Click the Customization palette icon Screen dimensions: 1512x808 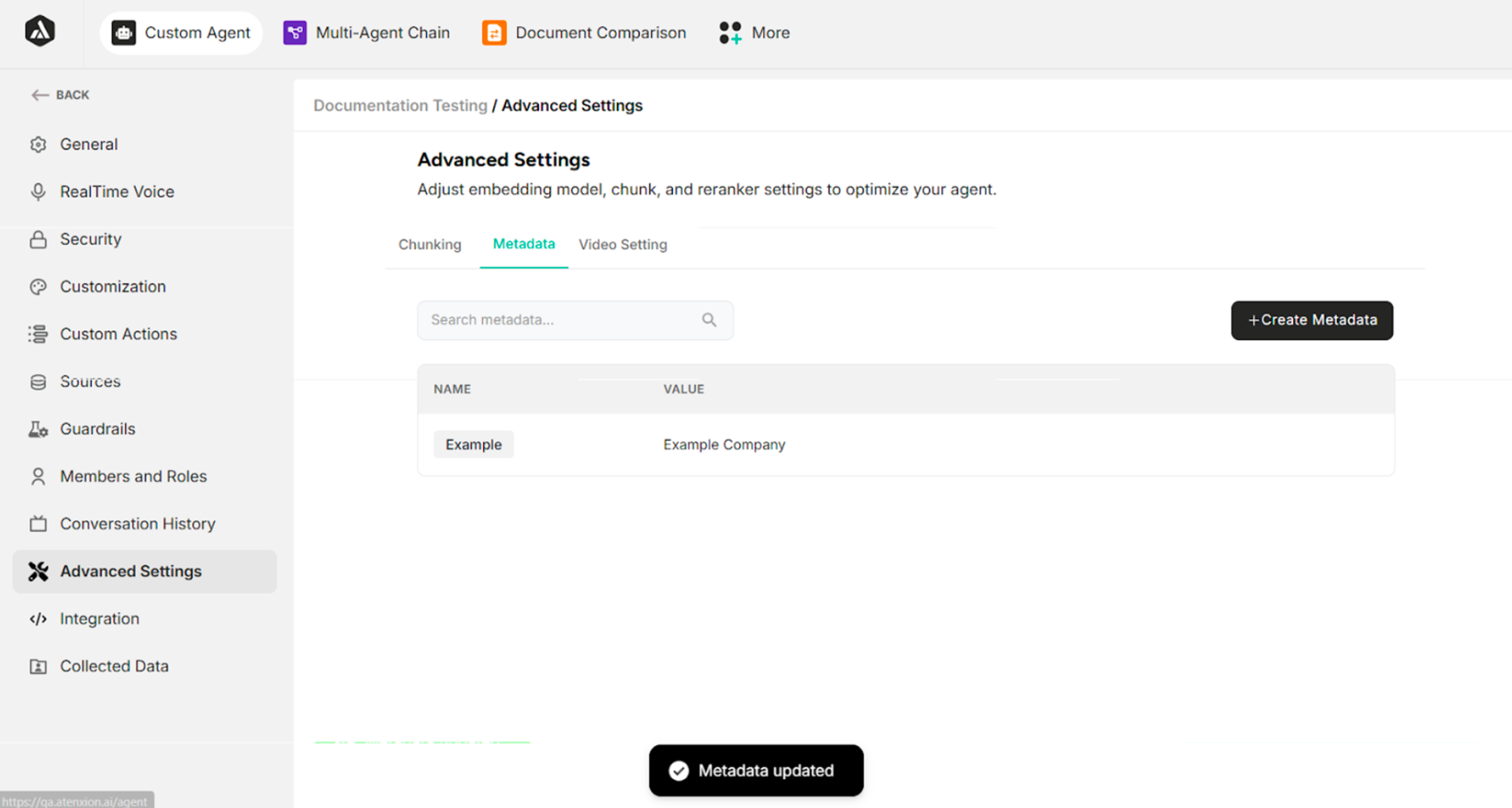tap(38, 287)
